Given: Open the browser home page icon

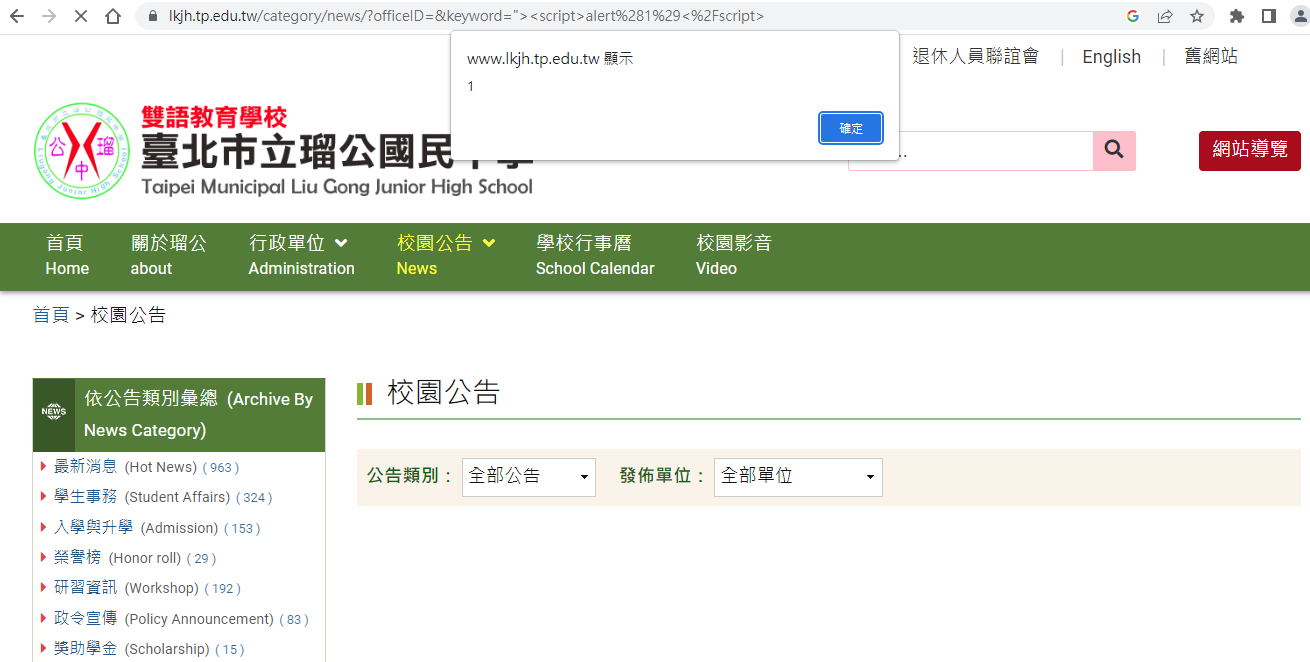Looking at the screenshot, I should tap(113, 16).
